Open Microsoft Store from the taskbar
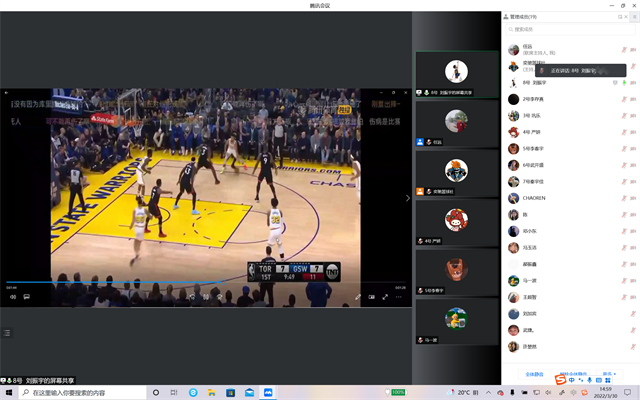640x400 pixels. coord(231,392)
